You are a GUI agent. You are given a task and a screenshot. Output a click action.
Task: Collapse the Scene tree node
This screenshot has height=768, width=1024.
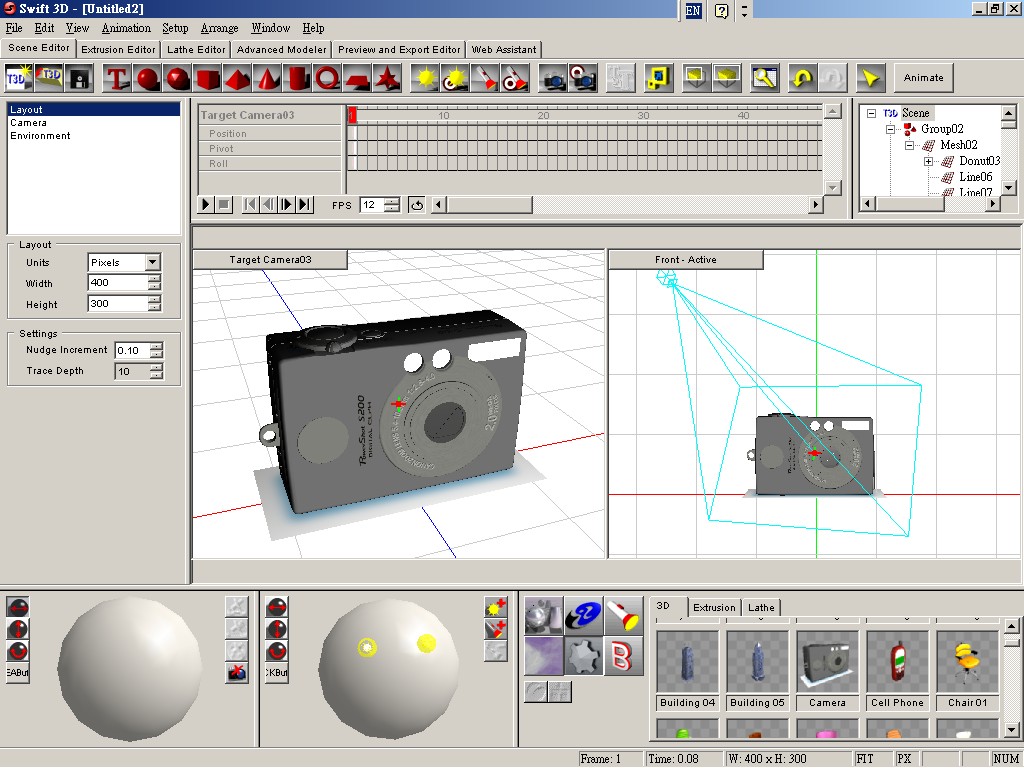(x=871, y=114)
